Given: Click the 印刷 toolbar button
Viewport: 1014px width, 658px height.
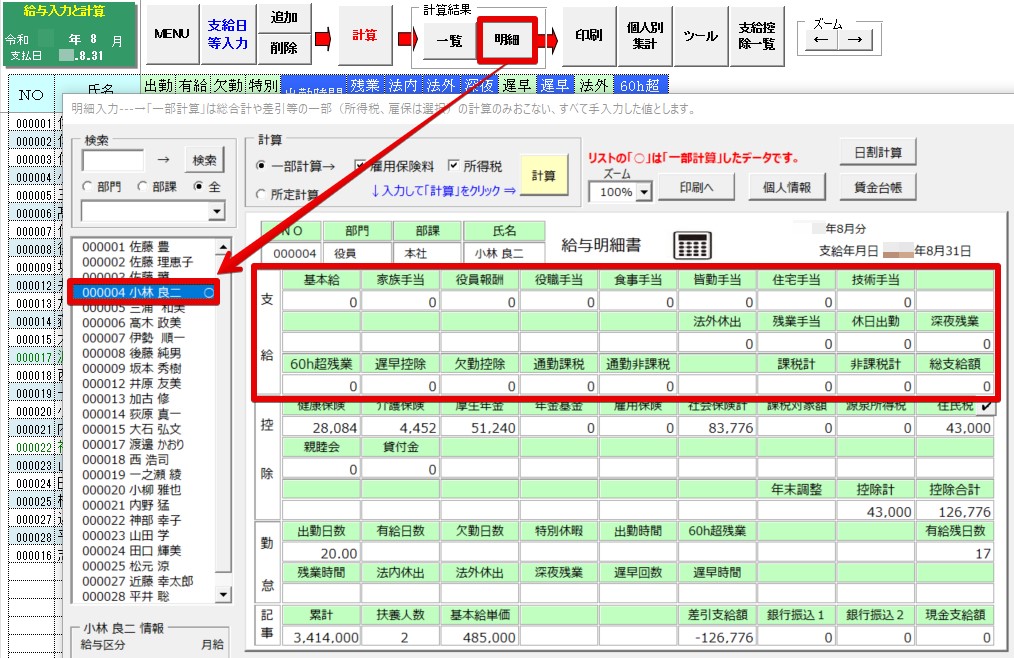Looking at the screenshot, I should coord(589,35).
